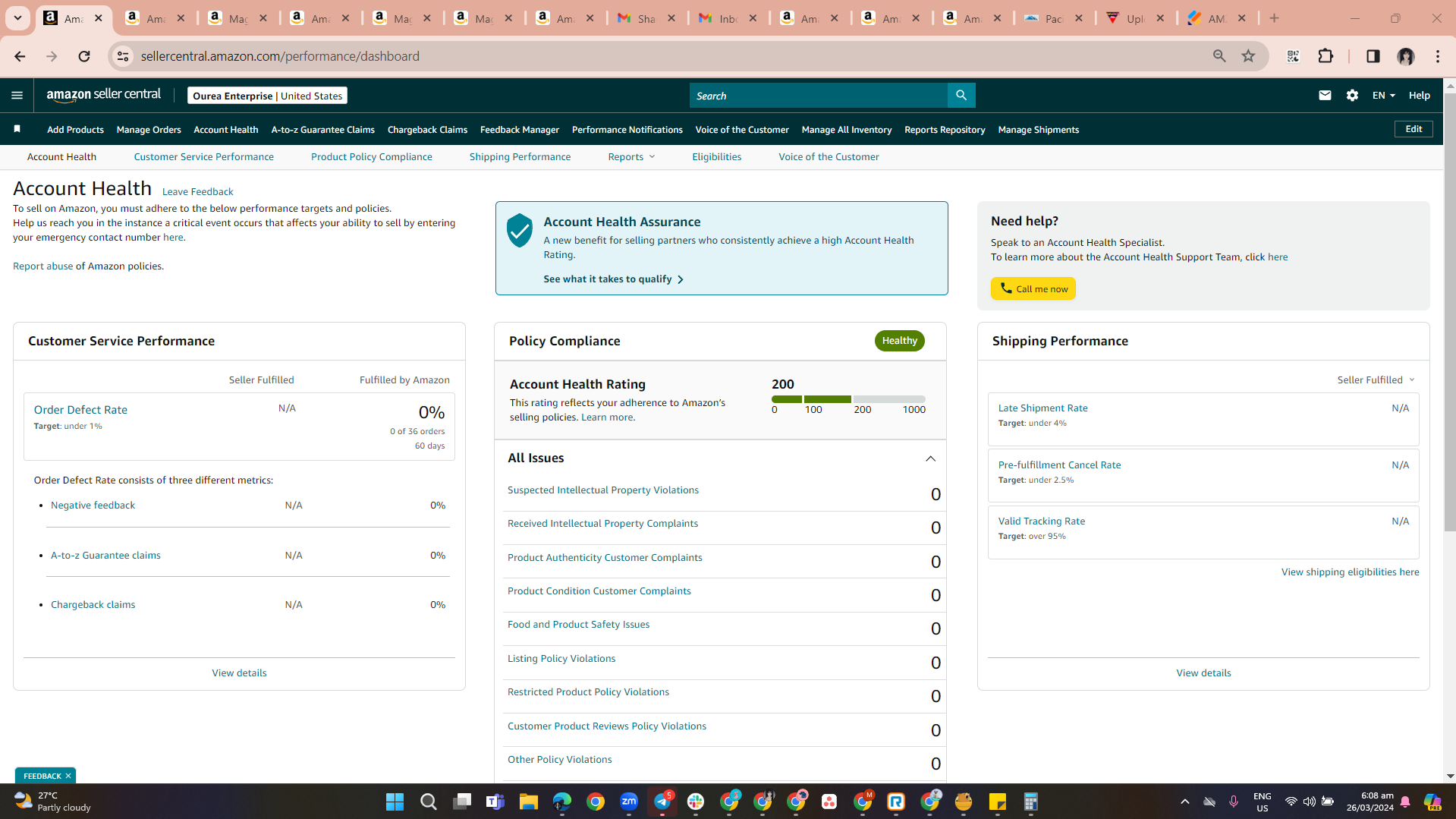
Task: Switch to Customer Service Performance tab
Action: (203, 157)
